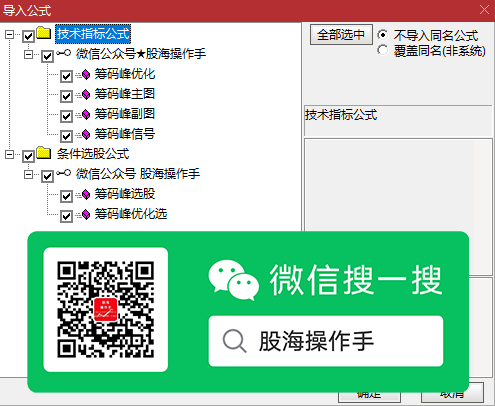Collapse the 微信公众号★股海操作手 subnode
Viewport: 495px width, 406px height.
point(29,54)
